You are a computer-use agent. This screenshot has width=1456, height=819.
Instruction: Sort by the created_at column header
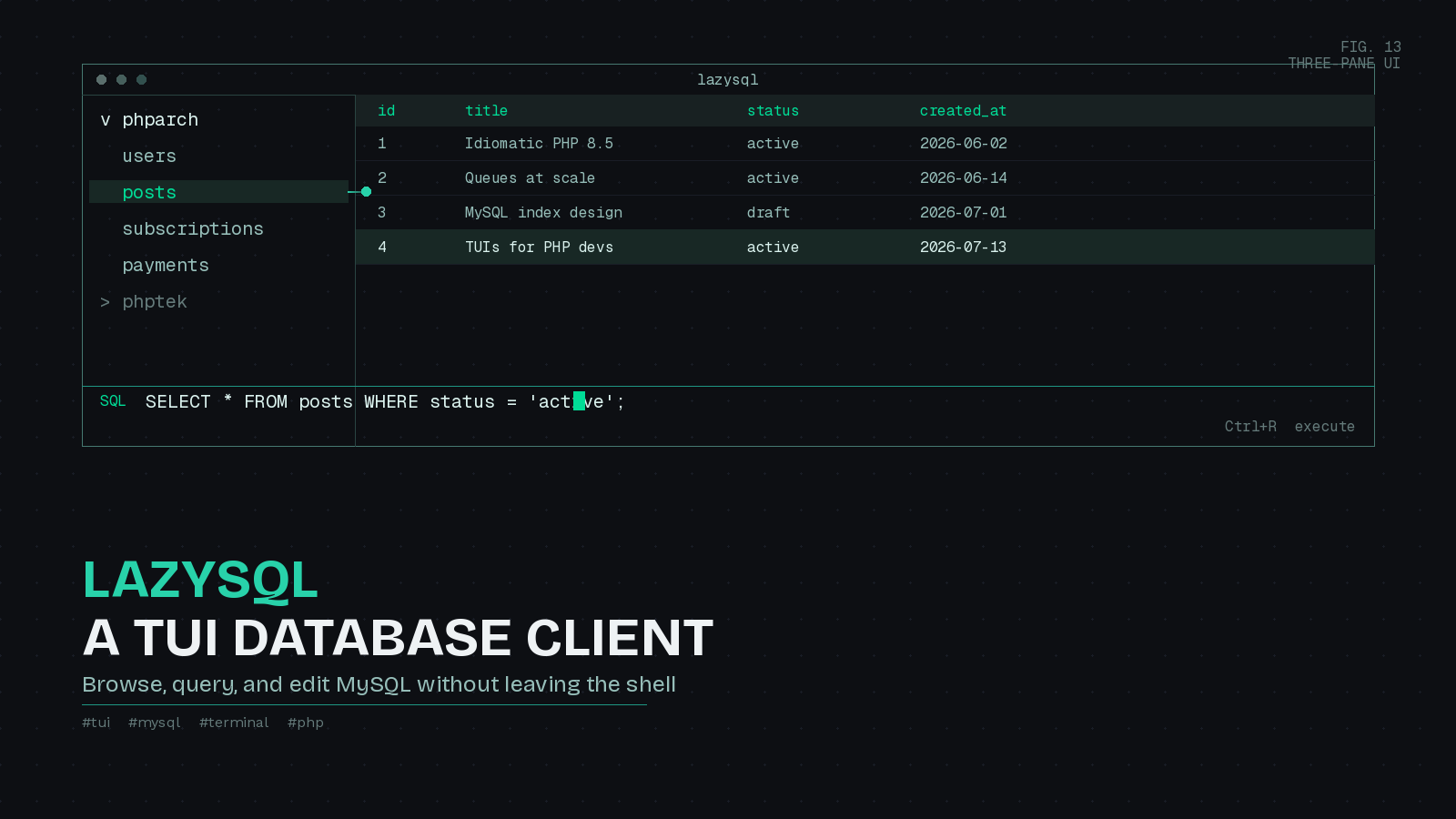point(963,111)
